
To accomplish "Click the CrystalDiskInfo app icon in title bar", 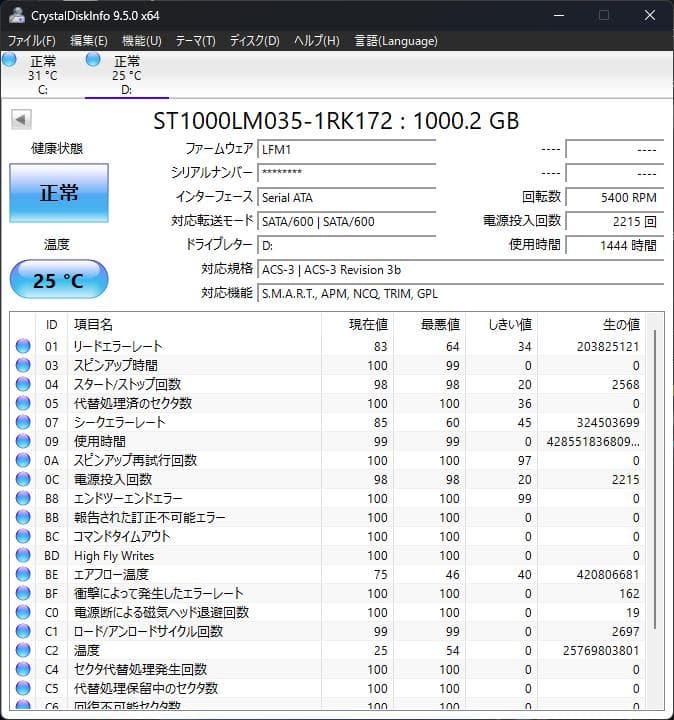I will [17, 15].
